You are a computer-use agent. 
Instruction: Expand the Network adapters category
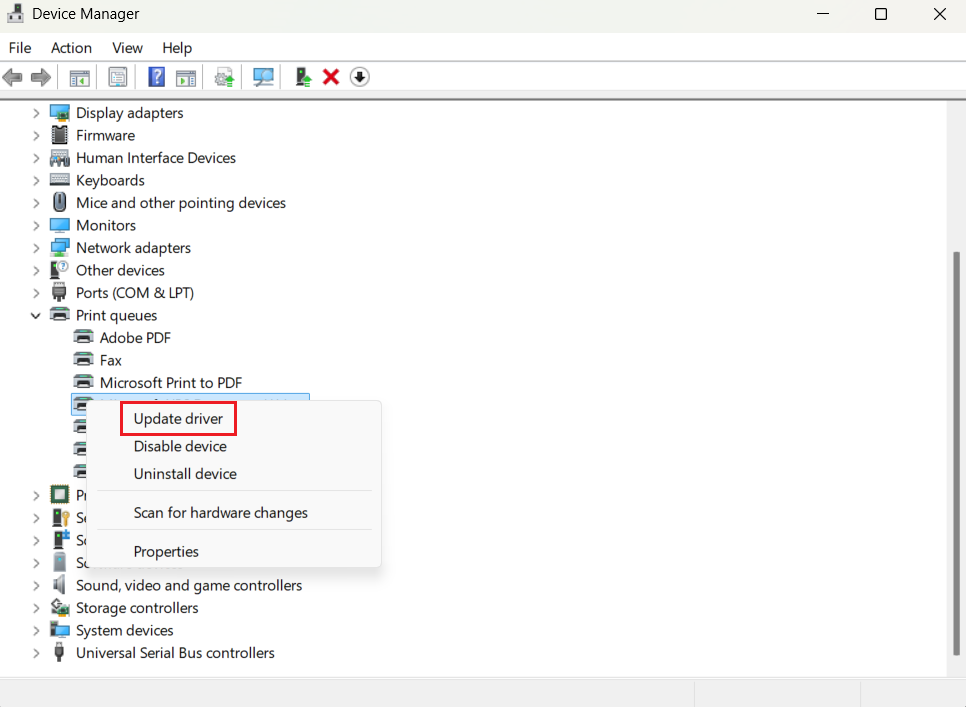click(36, 248)
